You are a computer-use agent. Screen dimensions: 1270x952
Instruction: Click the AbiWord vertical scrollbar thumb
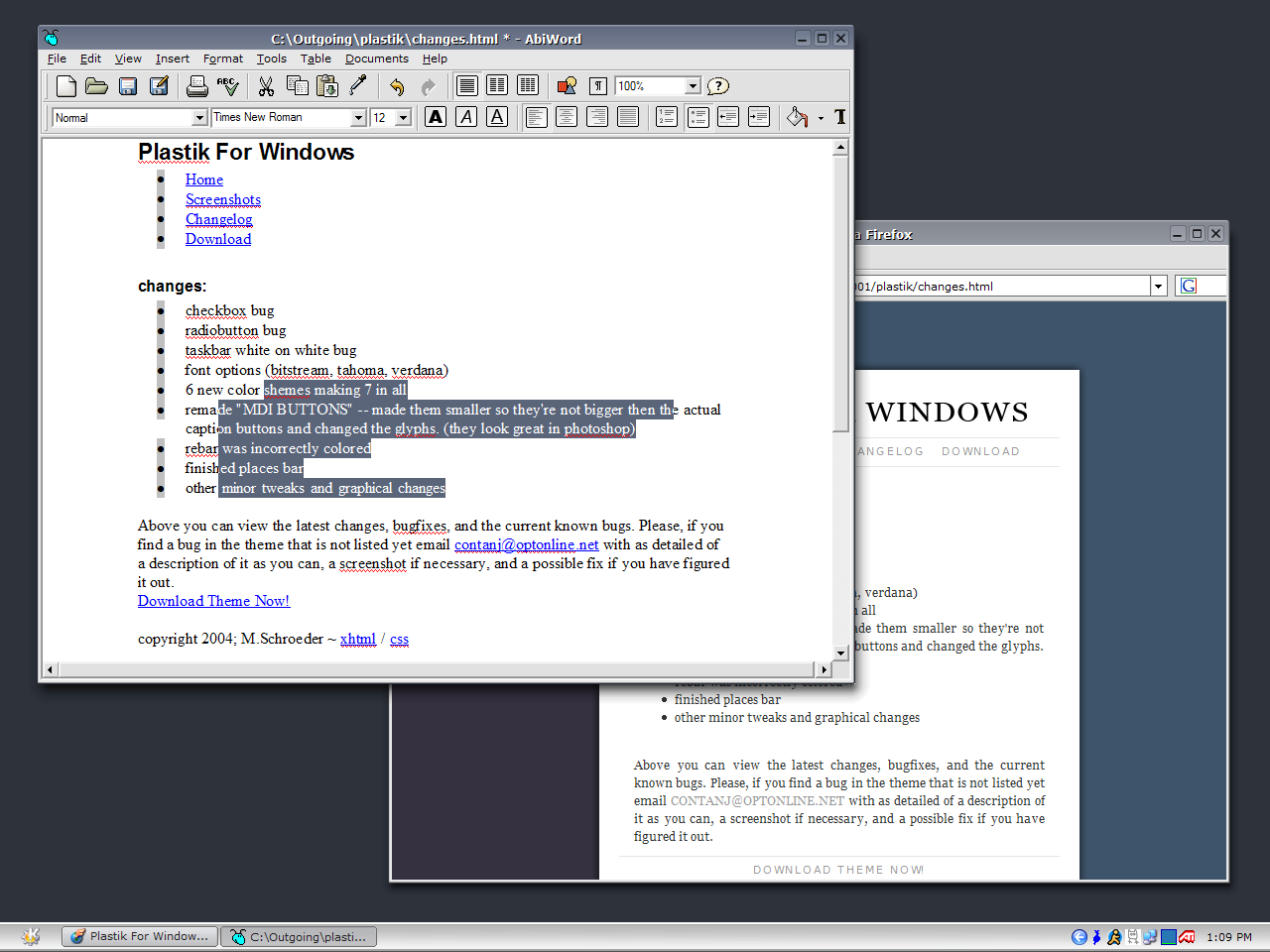pyautogui.click(x=840, y=294)
